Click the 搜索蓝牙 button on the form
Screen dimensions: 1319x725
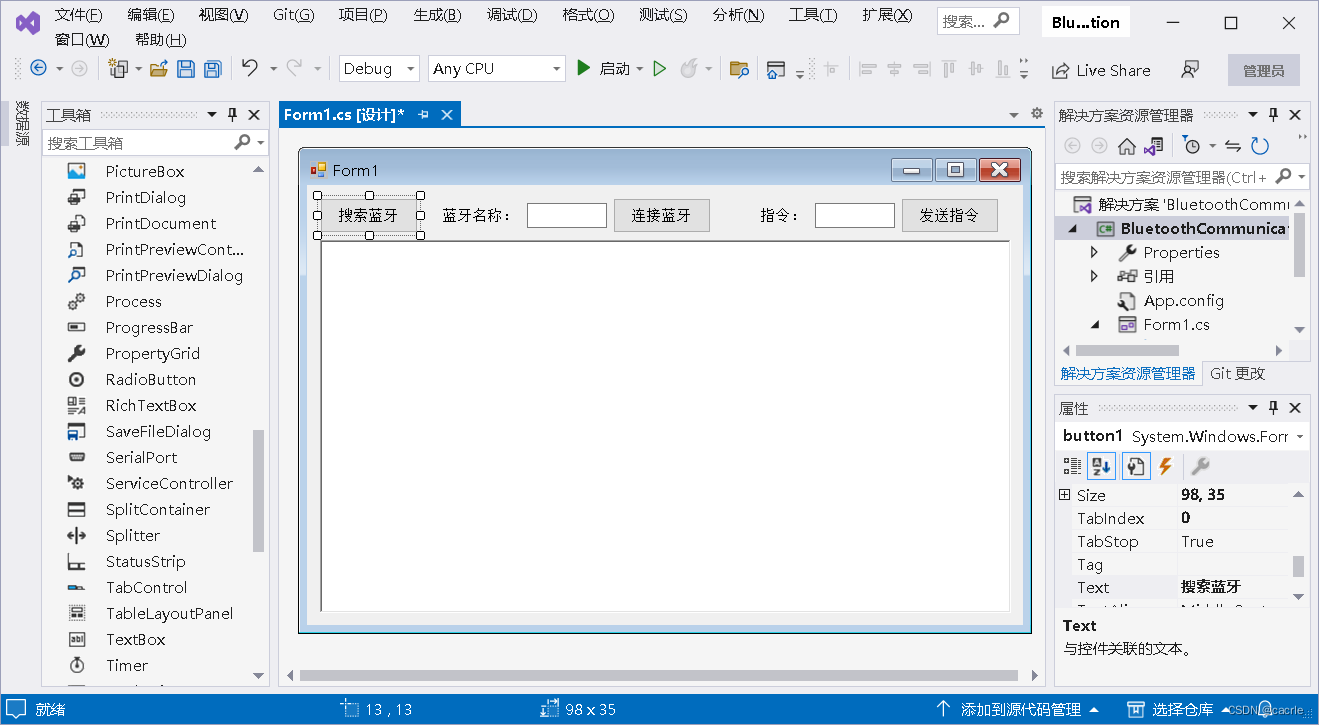coord(368,215)
